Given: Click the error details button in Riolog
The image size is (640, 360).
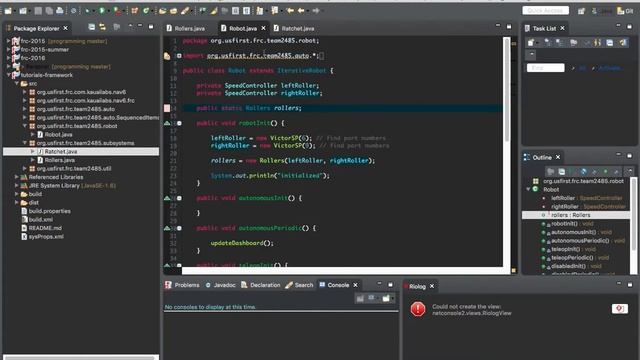Looking at the screenshot, I should click(x=620, y=309).
